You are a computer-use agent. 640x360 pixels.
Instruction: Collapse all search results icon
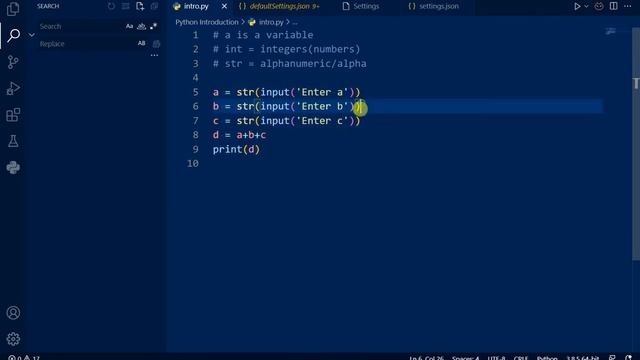[x=154, y=6]
